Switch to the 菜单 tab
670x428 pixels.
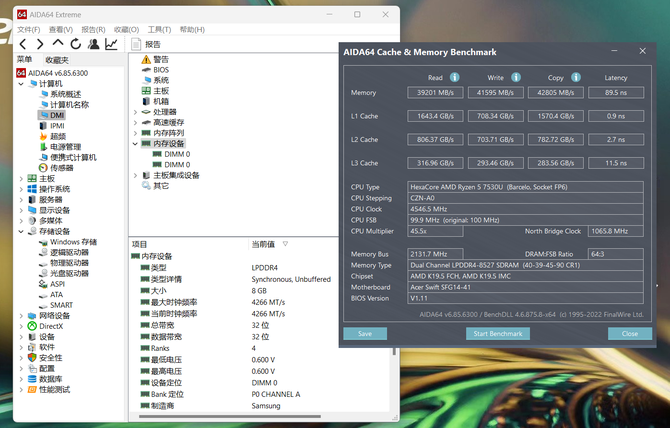point(24,60)
